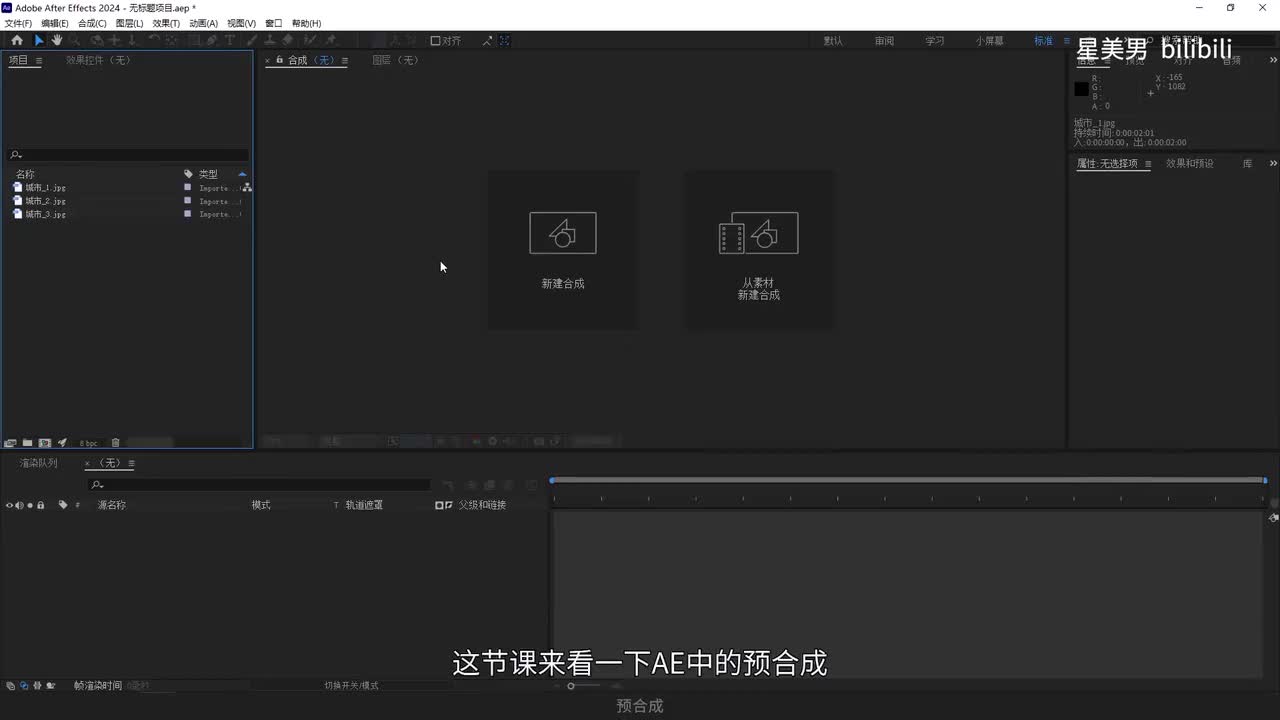Select 城市_3.jpg in Project panel
Screen dimensions: 1280x720
pos(45,214)
